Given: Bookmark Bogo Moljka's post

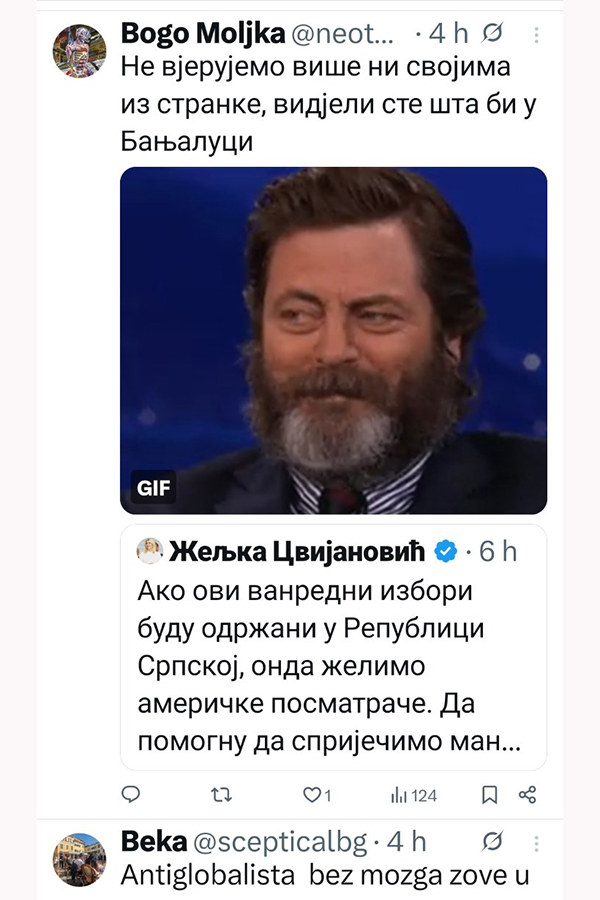Looking at the screenshot, I should 490,795.
